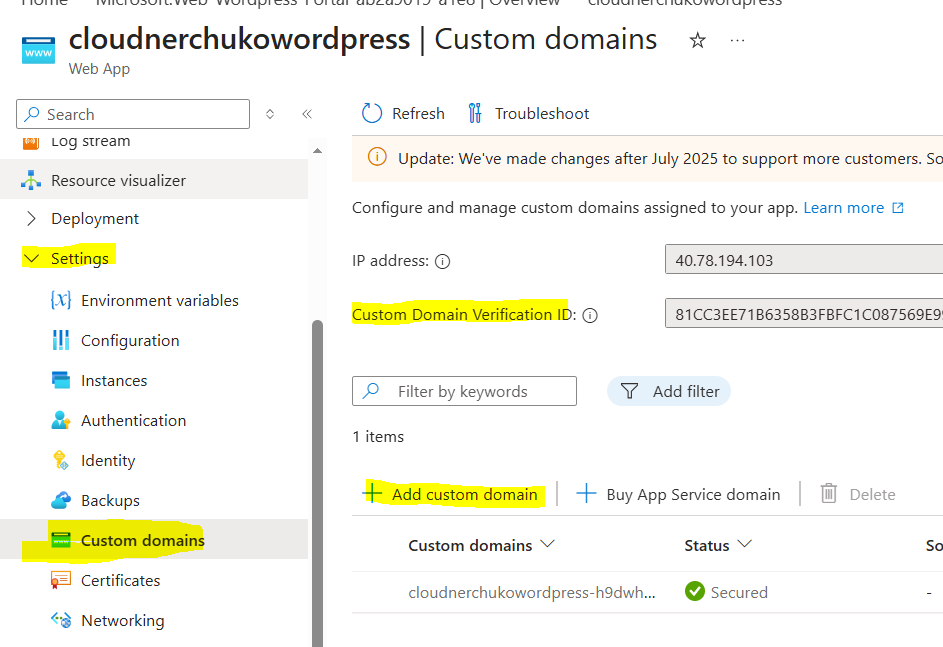Click the Environment variables icon
943x647 pixels.
click(x=61, y=299)
